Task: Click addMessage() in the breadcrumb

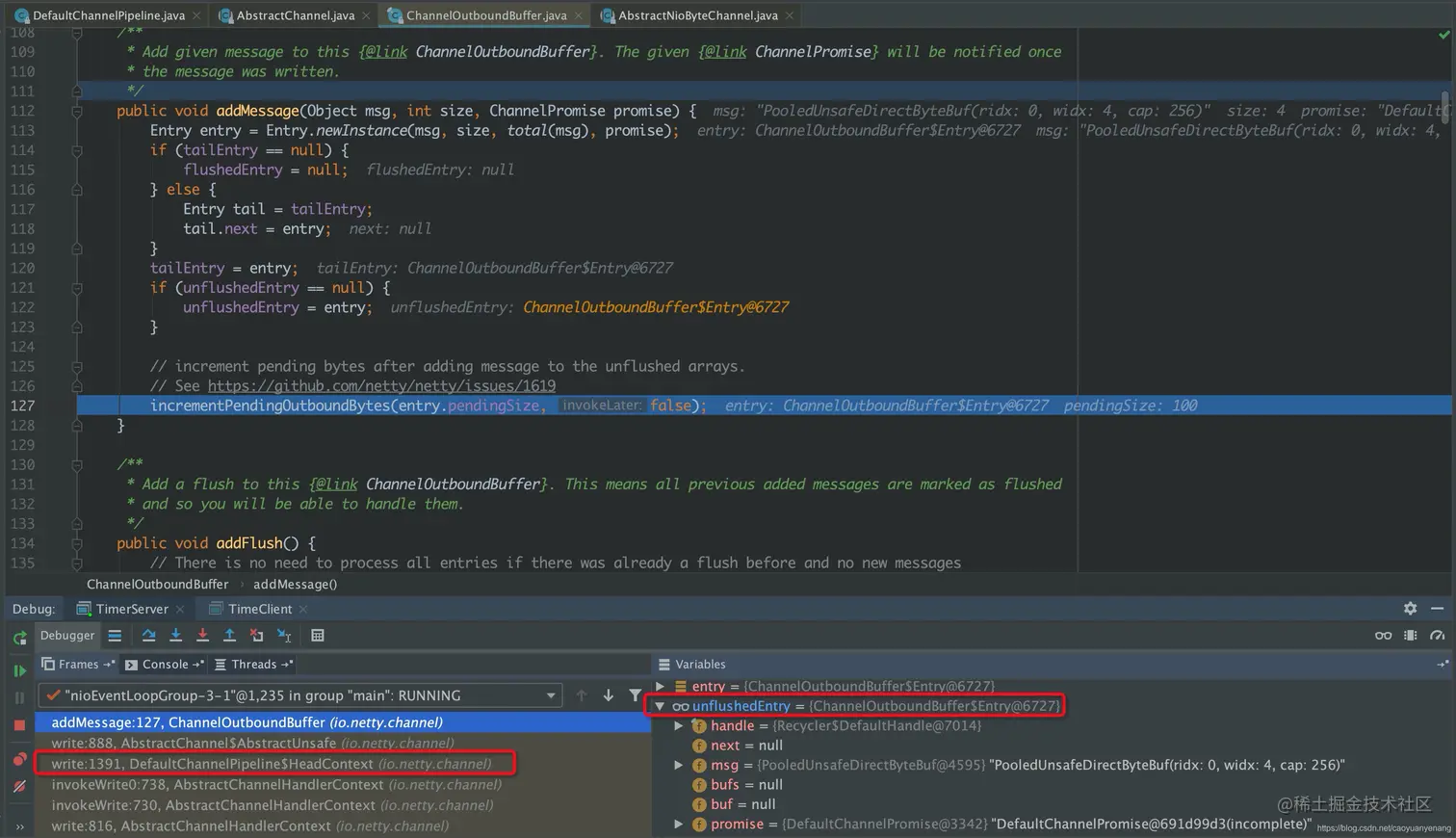Action: tap(295, 585)
